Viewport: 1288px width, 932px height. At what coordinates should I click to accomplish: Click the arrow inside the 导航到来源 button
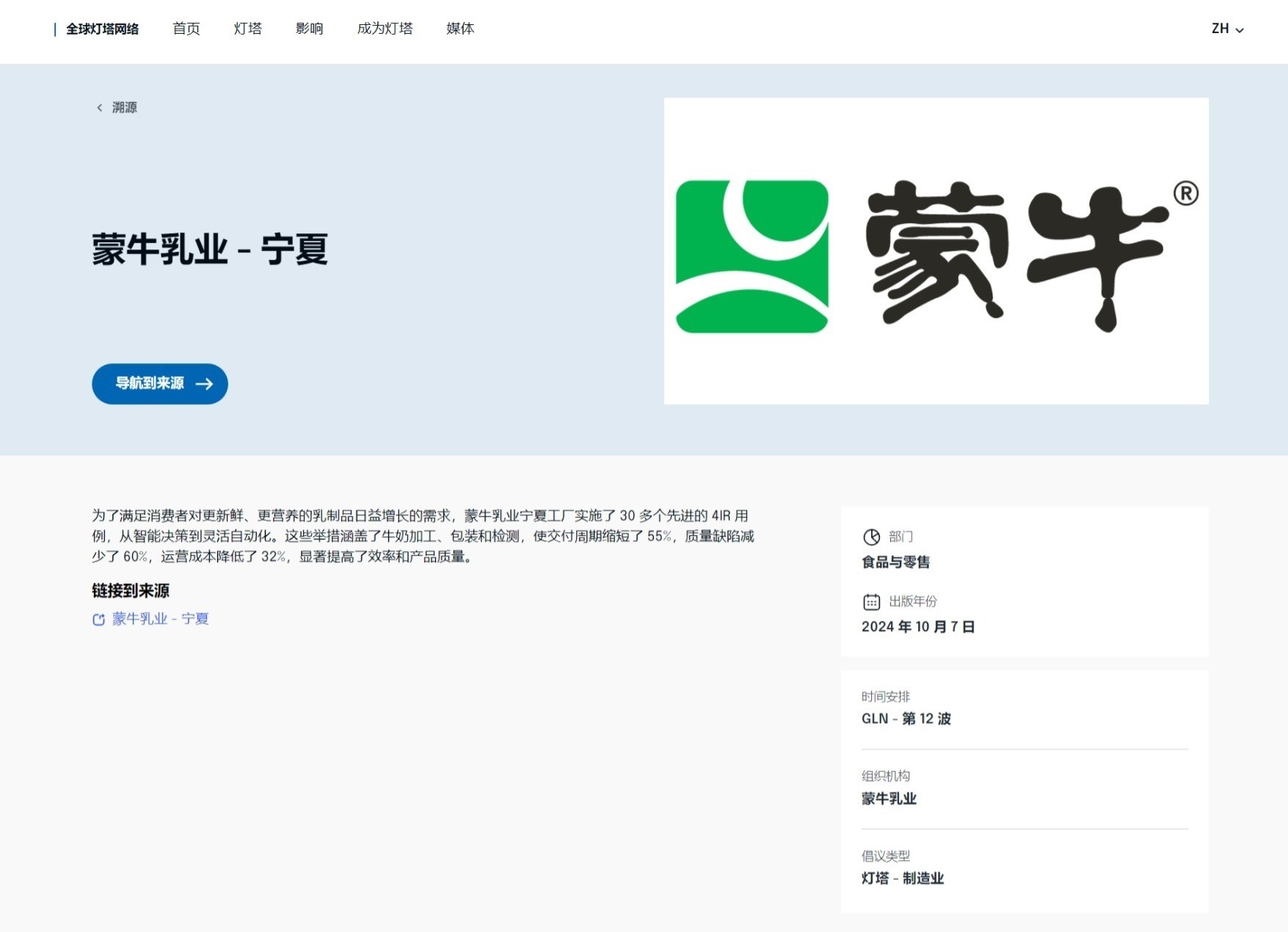point(205,384)
